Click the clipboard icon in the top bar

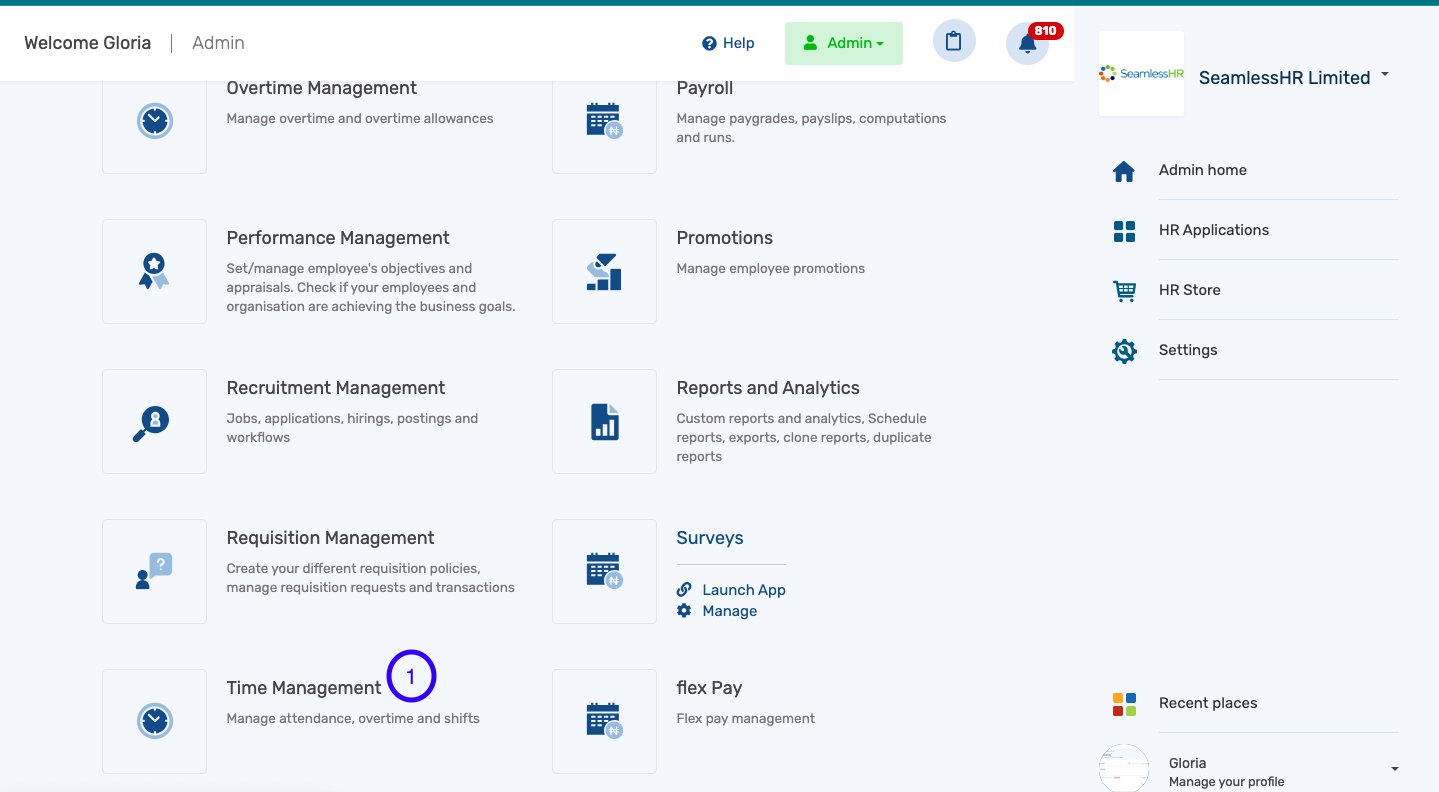953,41
